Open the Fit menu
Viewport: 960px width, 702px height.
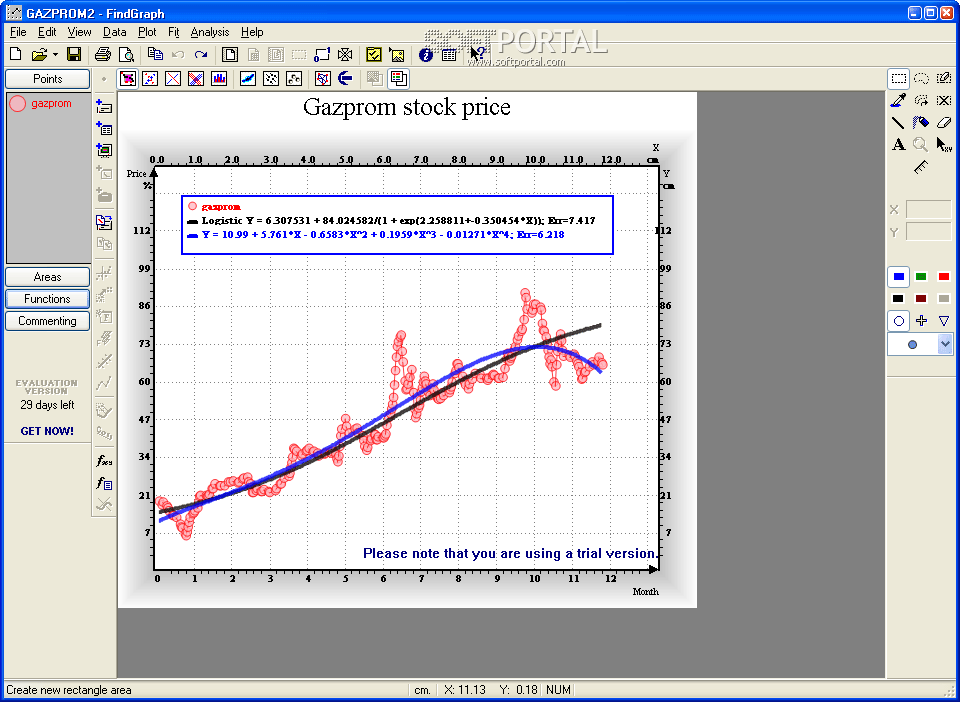tap(173, 32)
